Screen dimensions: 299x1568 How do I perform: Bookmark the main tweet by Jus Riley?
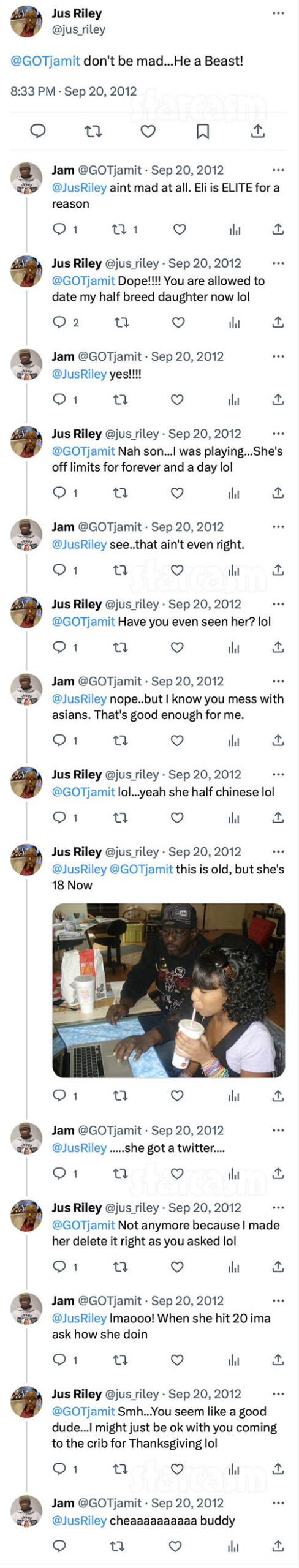coord(203,131)
